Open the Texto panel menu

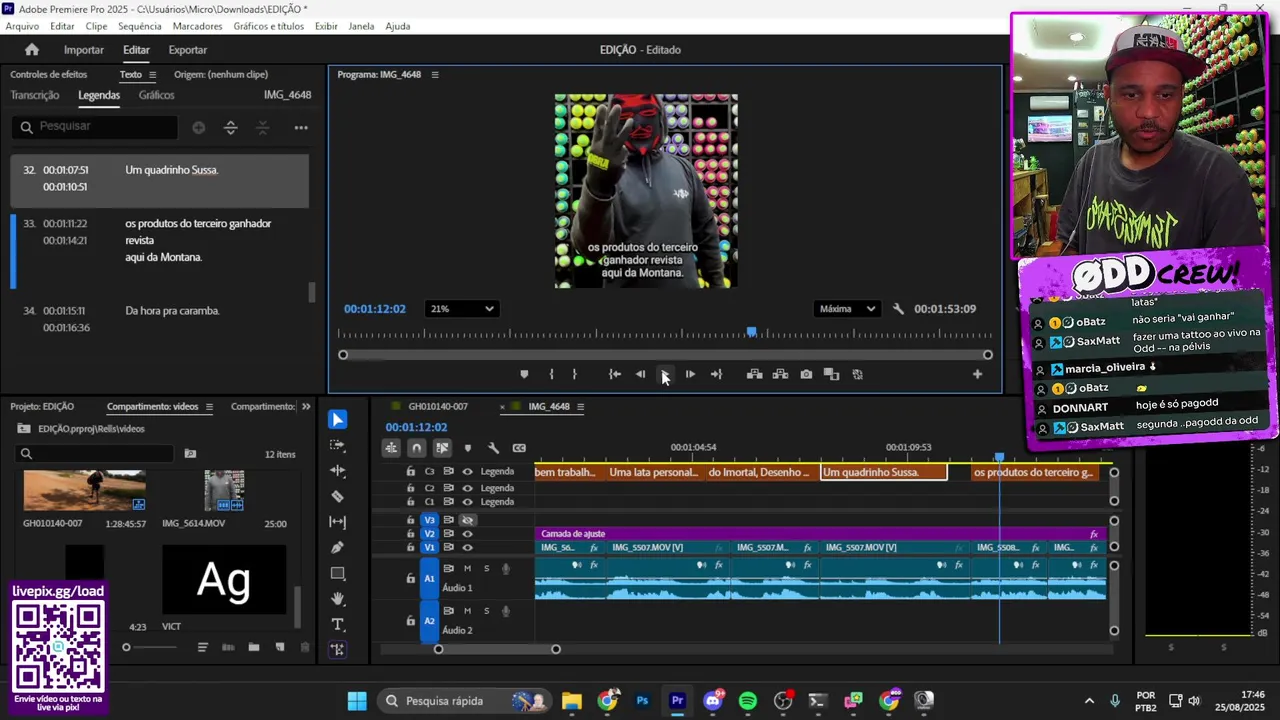click(x=152, y=75)
